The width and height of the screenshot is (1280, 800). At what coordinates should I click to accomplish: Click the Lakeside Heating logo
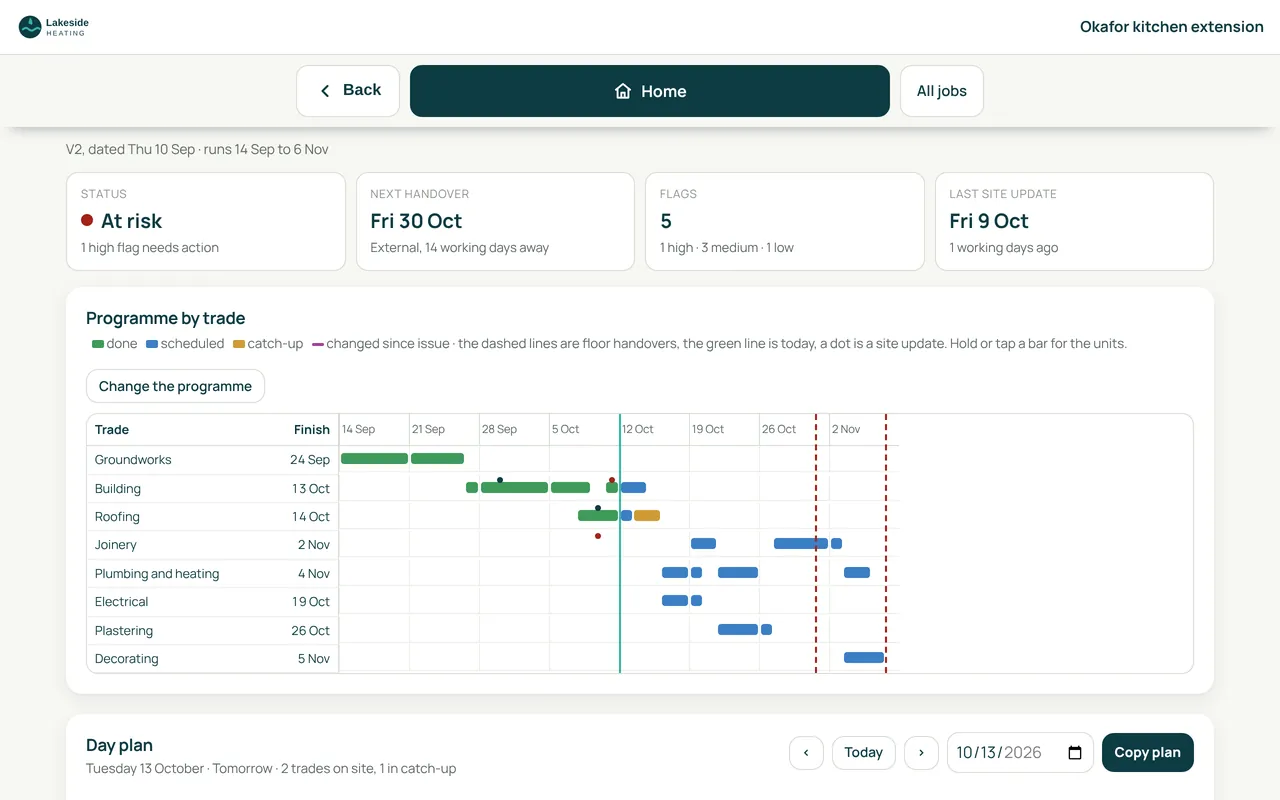click(54, 27)
